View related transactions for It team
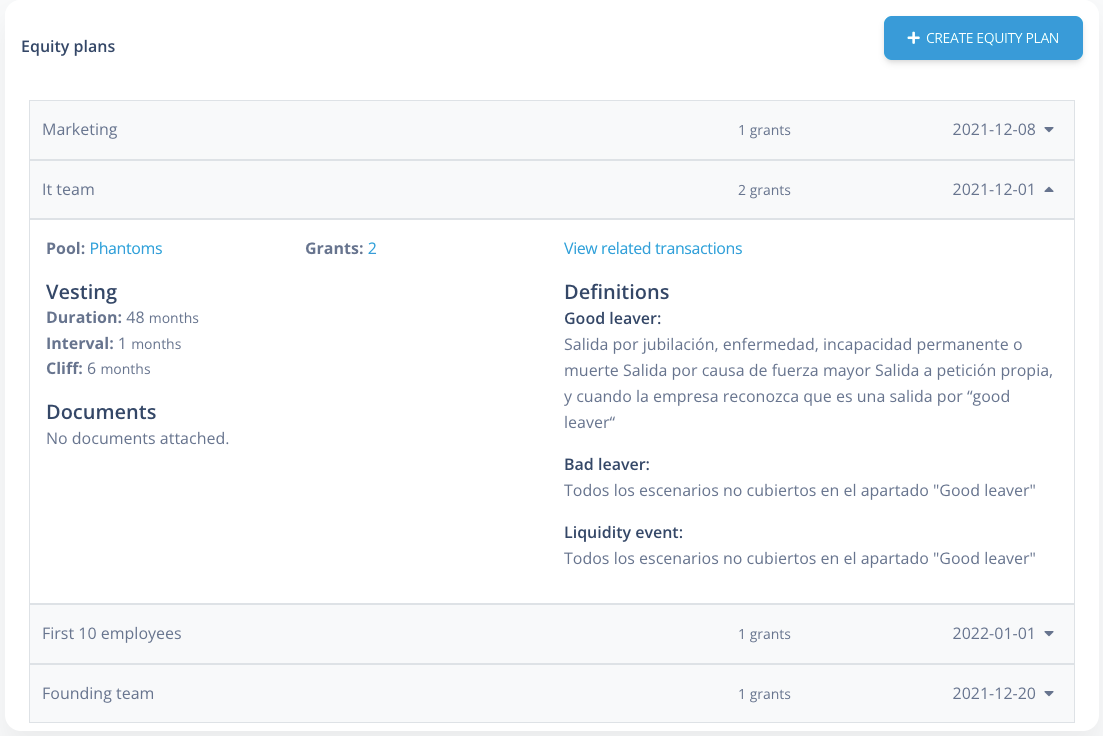Screen dimensions: 1103x736 point(653,248)
